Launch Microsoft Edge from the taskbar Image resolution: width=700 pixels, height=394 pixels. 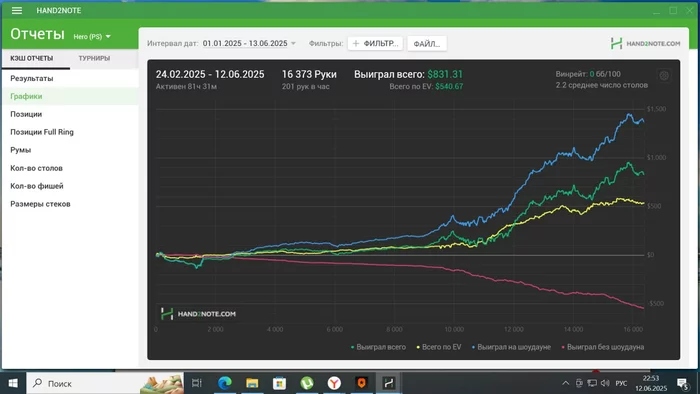point(225,383)
